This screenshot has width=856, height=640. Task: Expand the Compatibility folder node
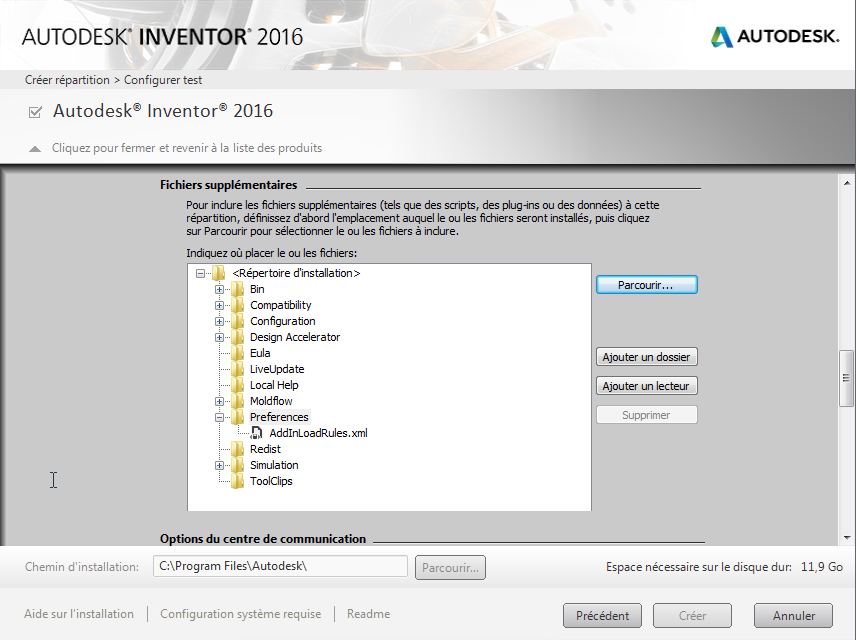click(219, 305)
